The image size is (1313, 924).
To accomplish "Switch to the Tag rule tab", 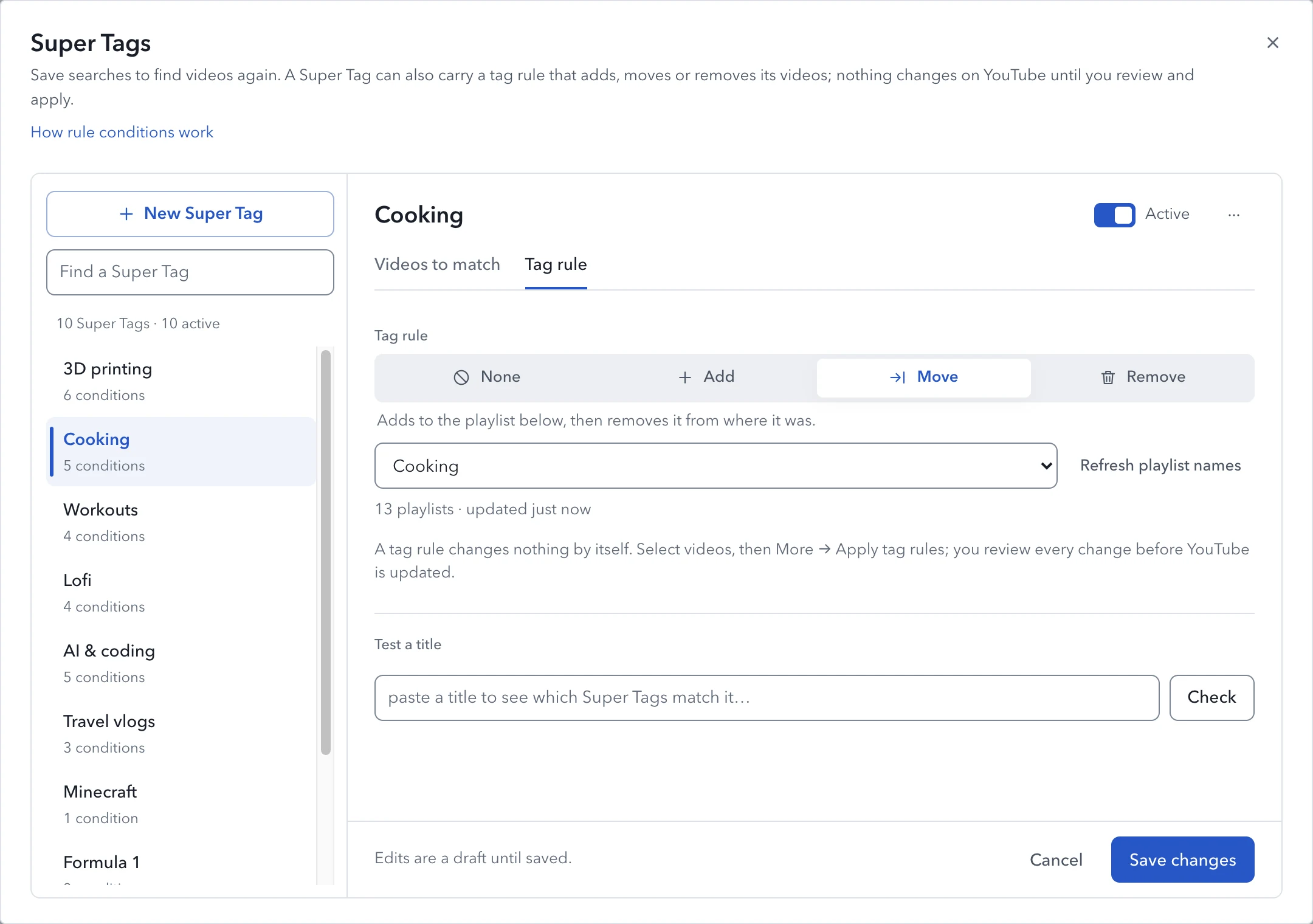I will click(x=556, y=264).
